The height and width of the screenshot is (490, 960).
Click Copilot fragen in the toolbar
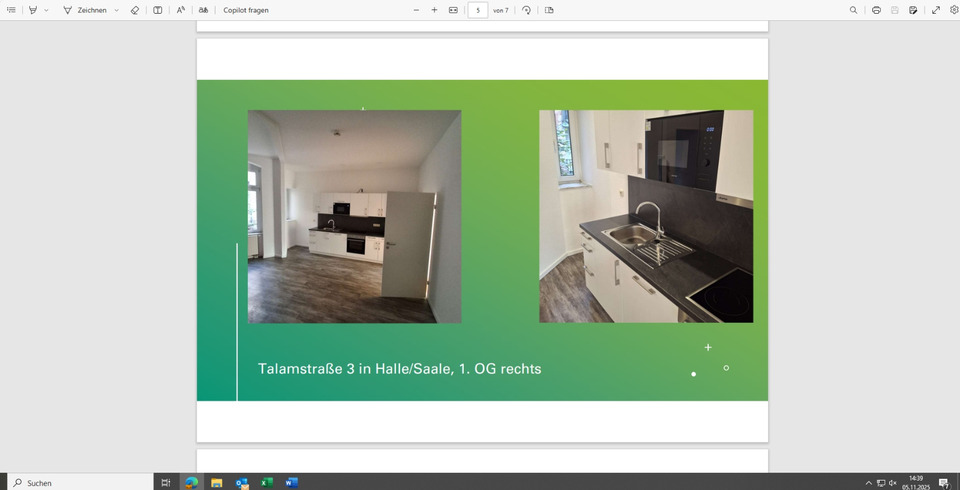(245, 10)
